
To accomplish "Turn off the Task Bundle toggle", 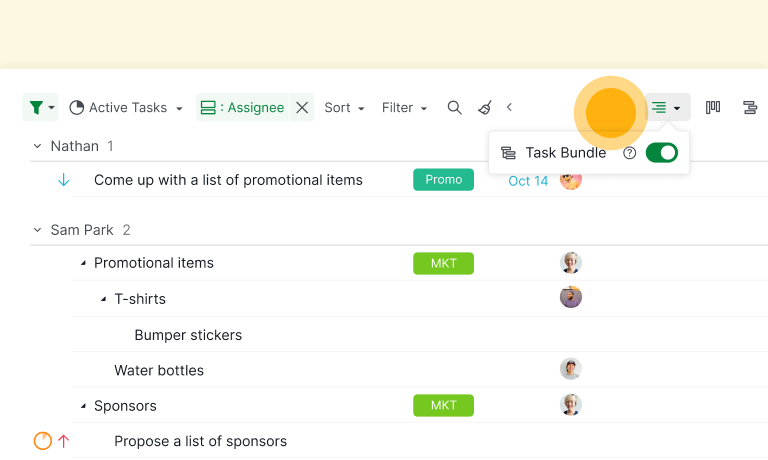I will [x=662, y=153].
